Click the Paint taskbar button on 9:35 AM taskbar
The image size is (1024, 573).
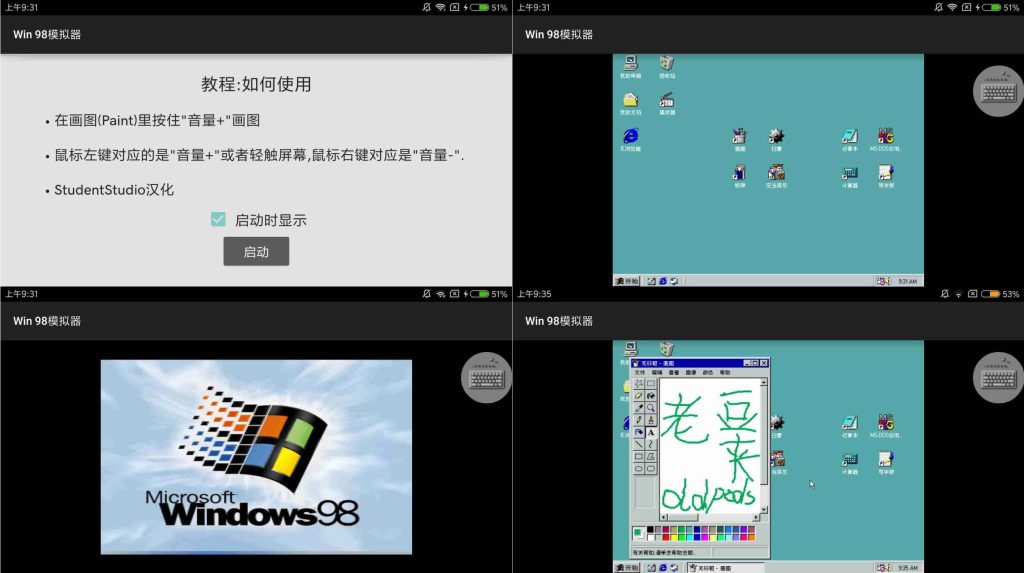coord(726,568)
